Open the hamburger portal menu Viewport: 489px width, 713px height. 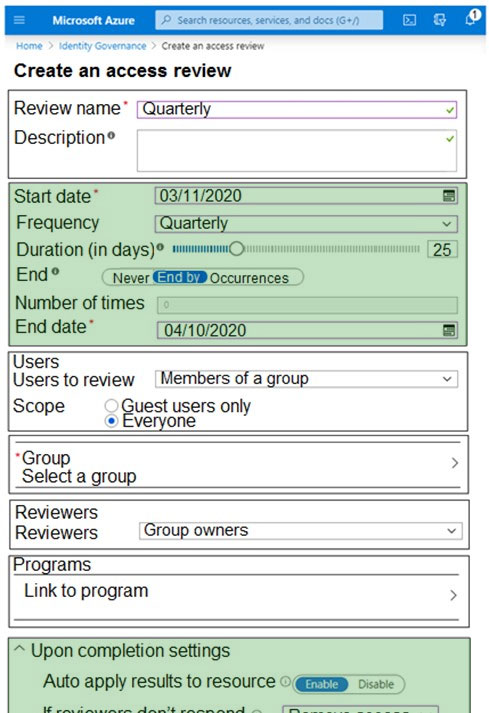click(x=19, y=20)
